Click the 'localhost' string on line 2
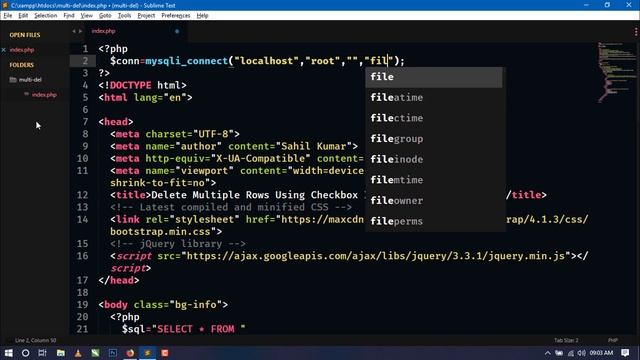 click(267, 61)
